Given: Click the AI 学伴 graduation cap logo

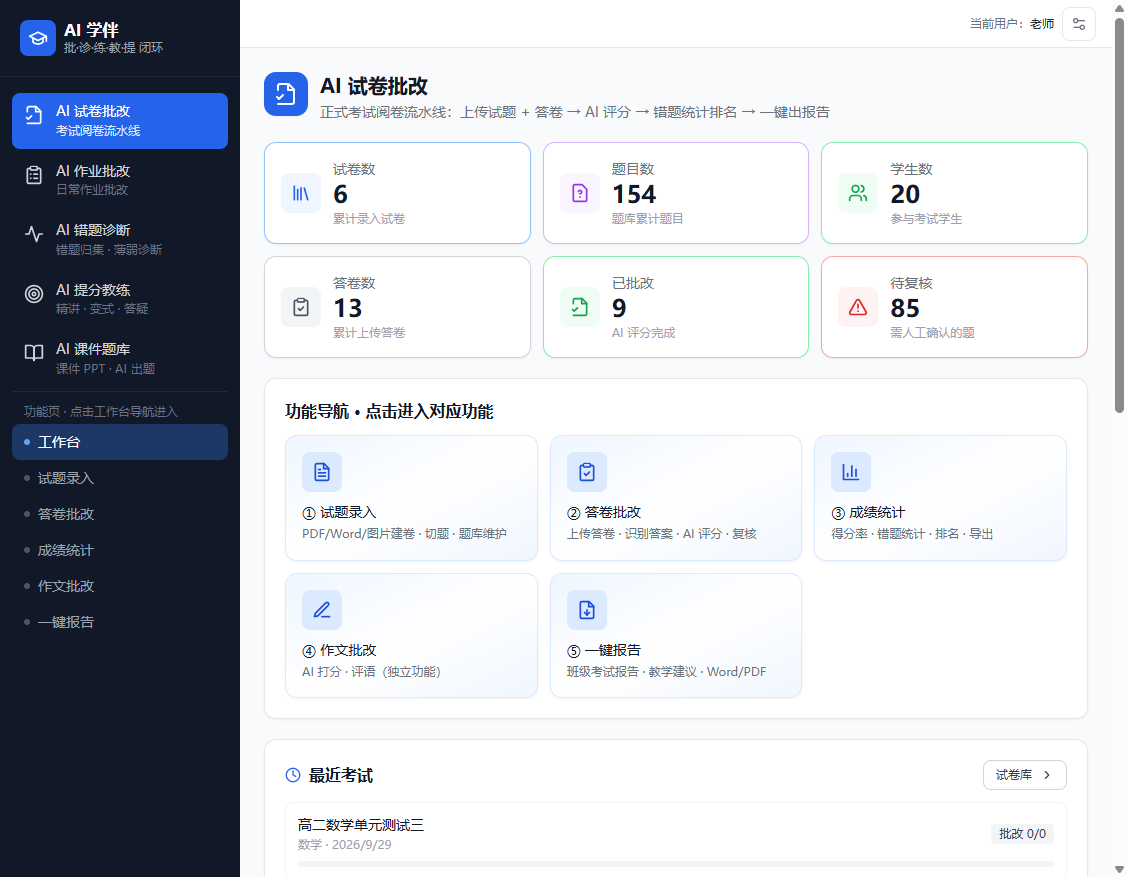Looking at the screenshot, I should 38,38.
